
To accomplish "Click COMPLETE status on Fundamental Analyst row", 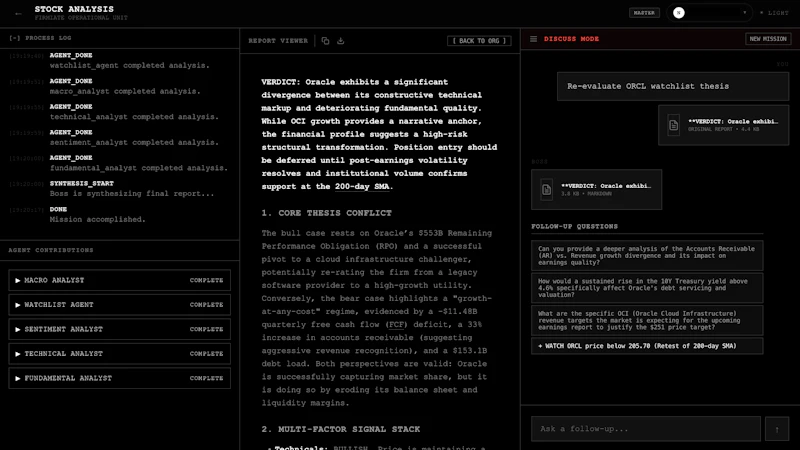I will tap(207, 378).
